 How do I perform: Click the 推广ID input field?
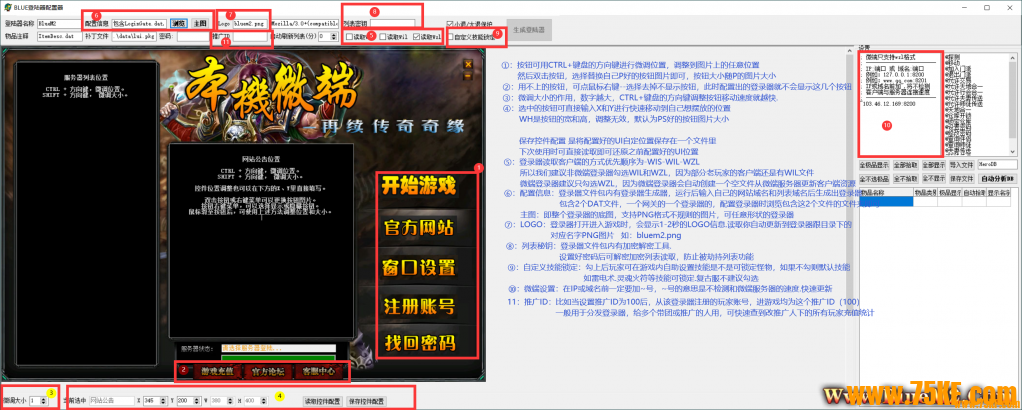click(250, 37)
